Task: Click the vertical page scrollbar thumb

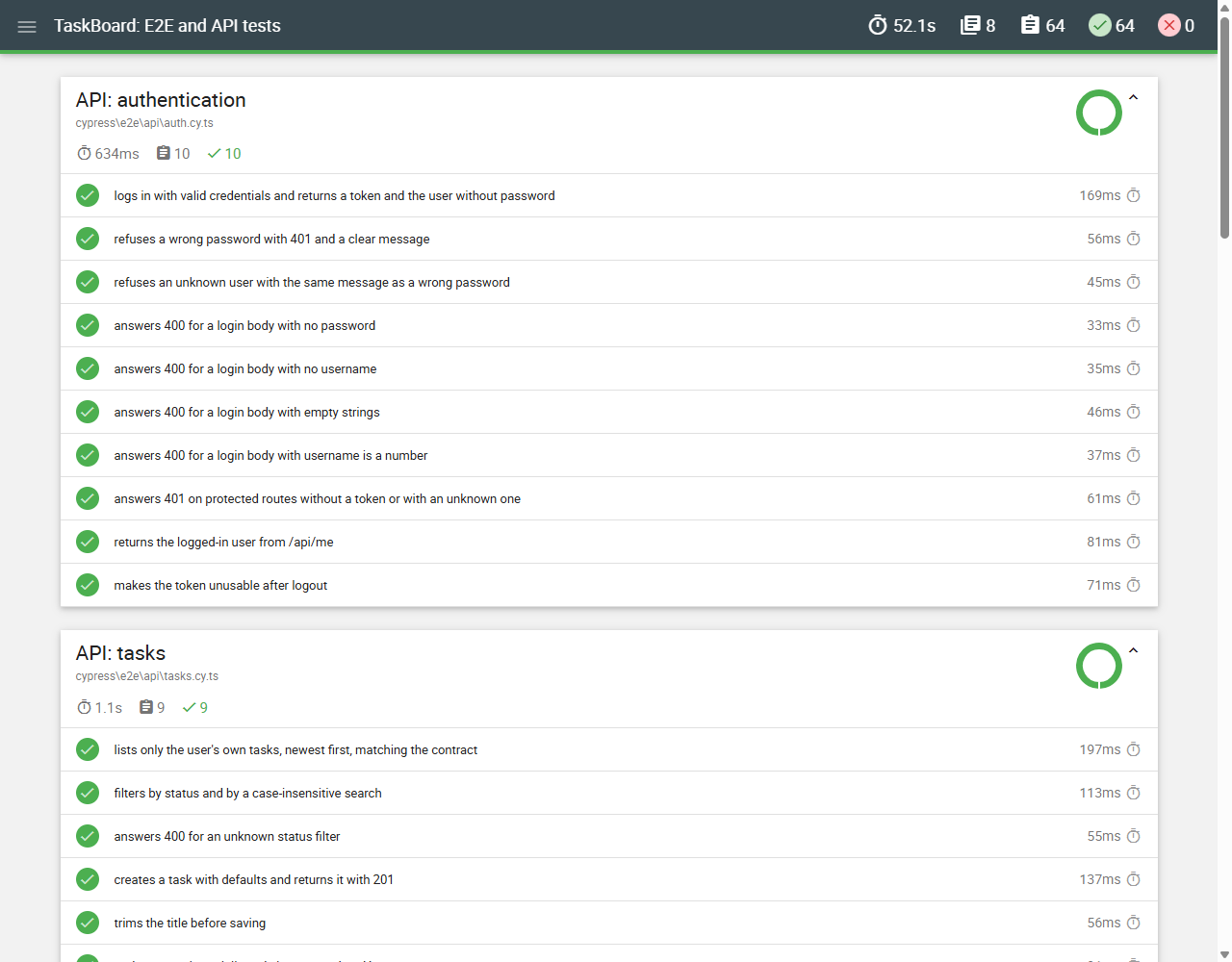Action: (1224, 126)
